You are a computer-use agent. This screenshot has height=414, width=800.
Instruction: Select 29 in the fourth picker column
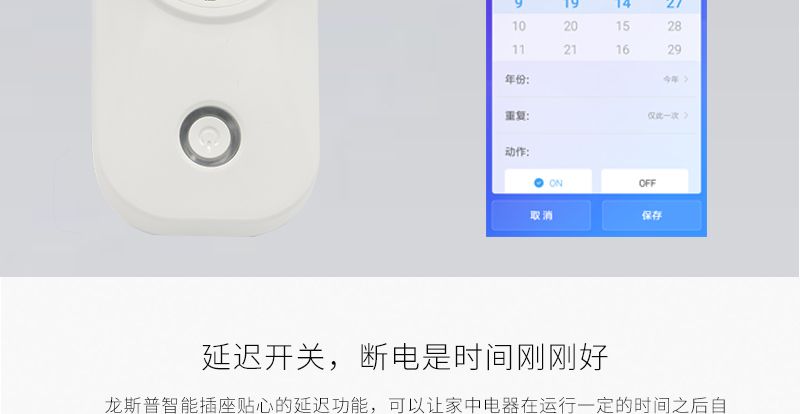pyautogui.click(x=674, y=50)
